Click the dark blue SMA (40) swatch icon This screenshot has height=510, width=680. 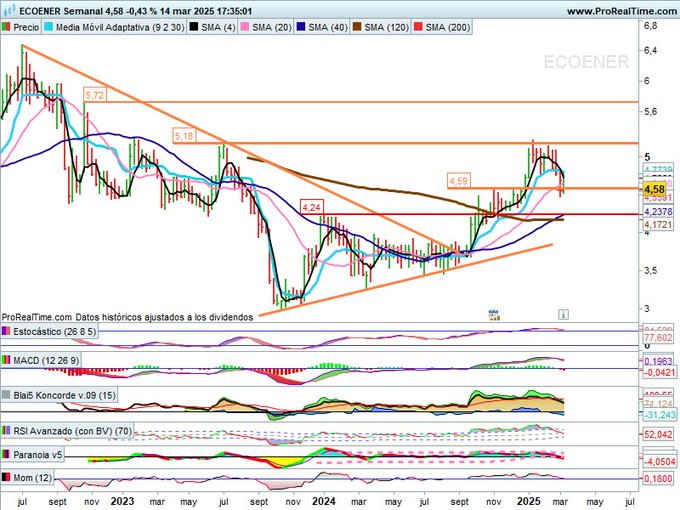(301, 27)
